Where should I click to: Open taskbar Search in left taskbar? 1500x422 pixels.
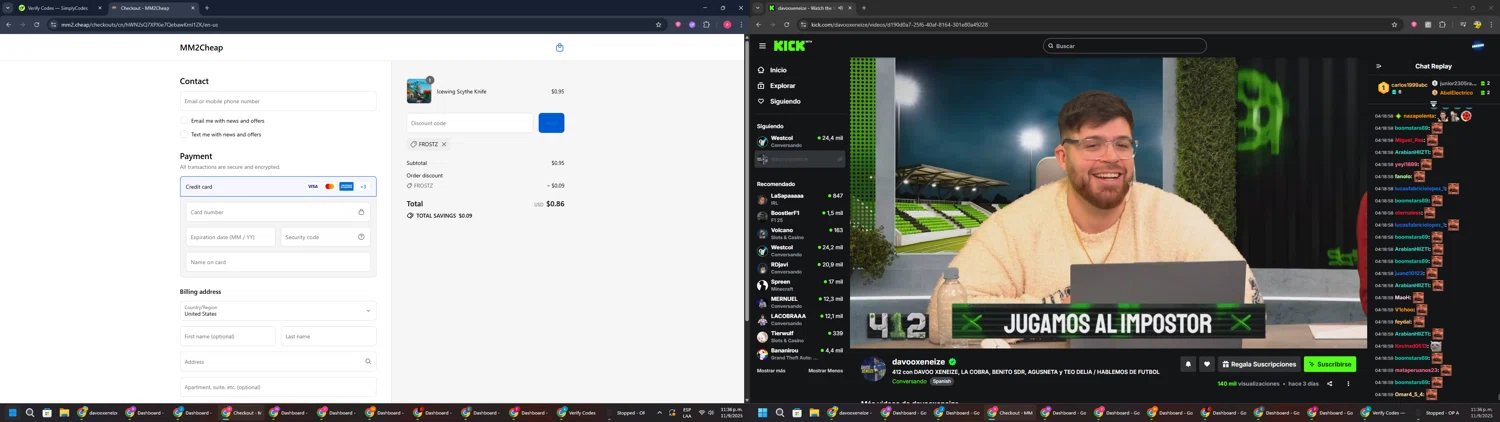[x=30, y=412]
